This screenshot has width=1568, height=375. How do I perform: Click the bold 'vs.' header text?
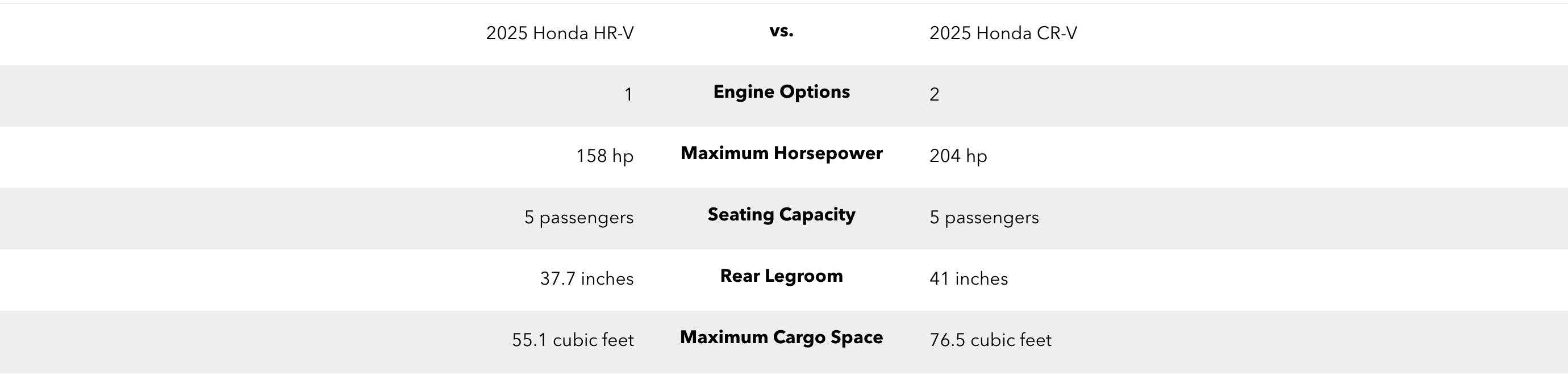click(x=781, y=31)
